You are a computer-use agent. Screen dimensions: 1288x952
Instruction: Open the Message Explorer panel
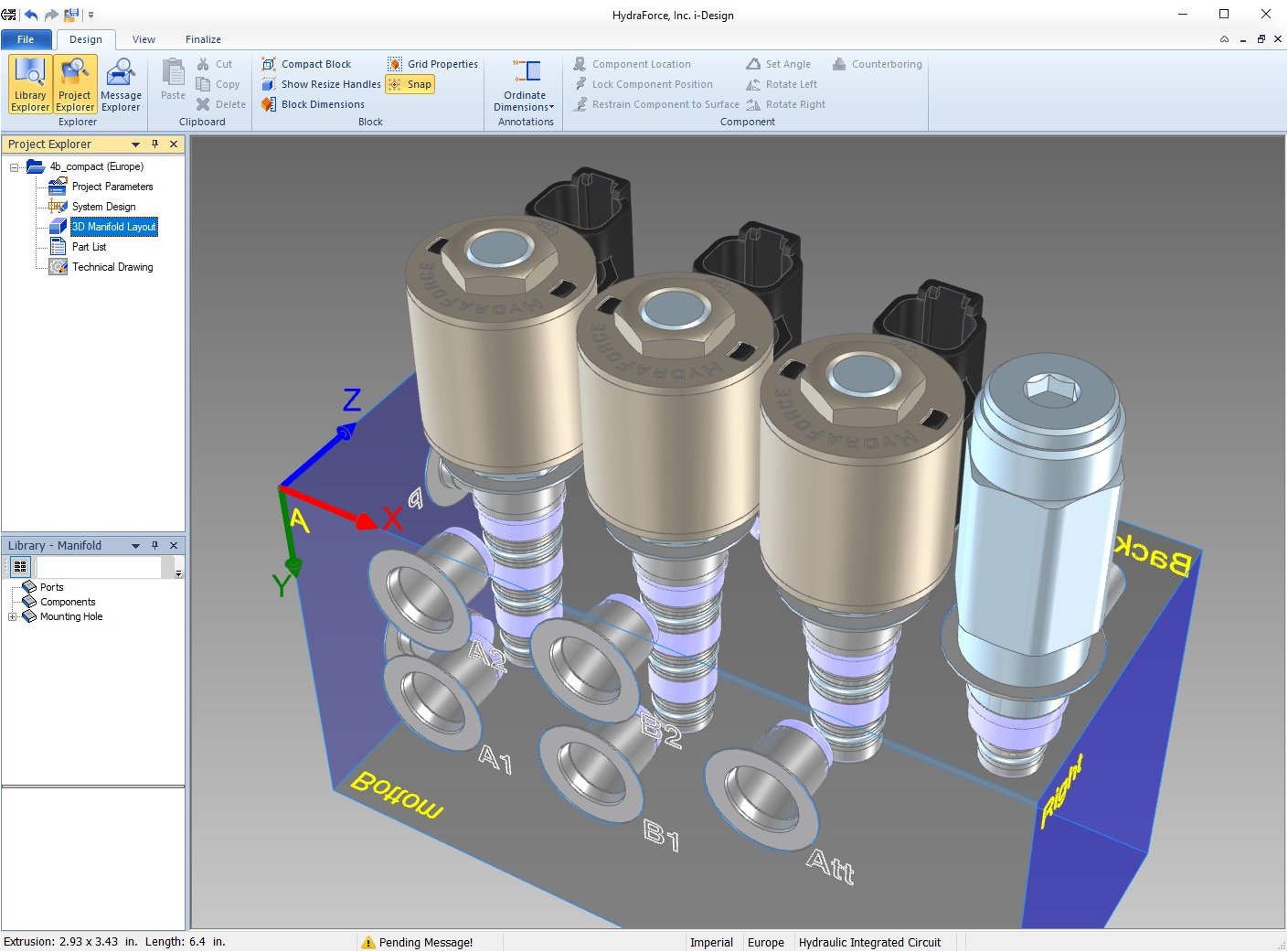coord(121,85)
